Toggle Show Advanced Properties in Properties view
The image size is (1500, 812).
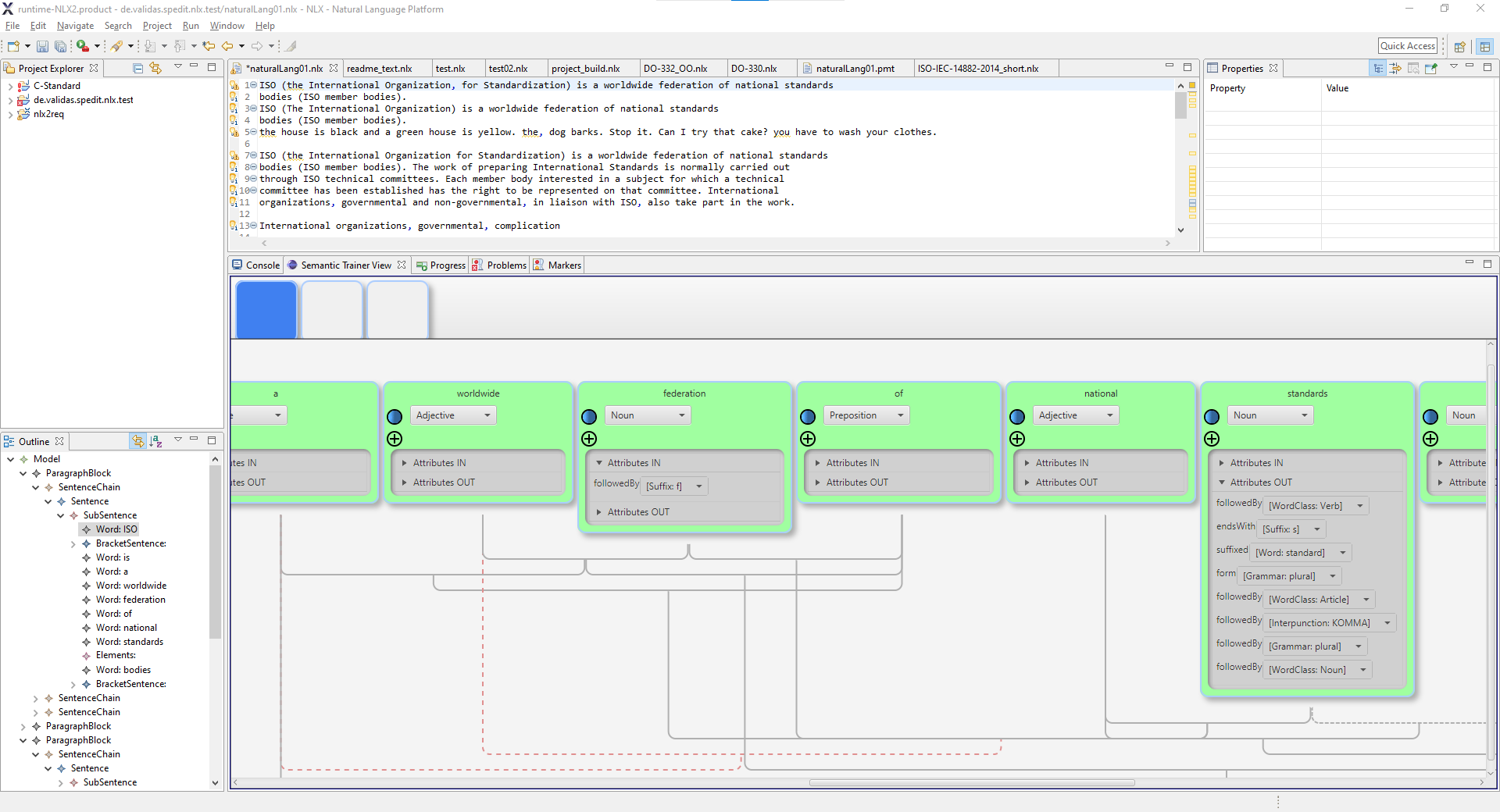tap(1395, 69)
